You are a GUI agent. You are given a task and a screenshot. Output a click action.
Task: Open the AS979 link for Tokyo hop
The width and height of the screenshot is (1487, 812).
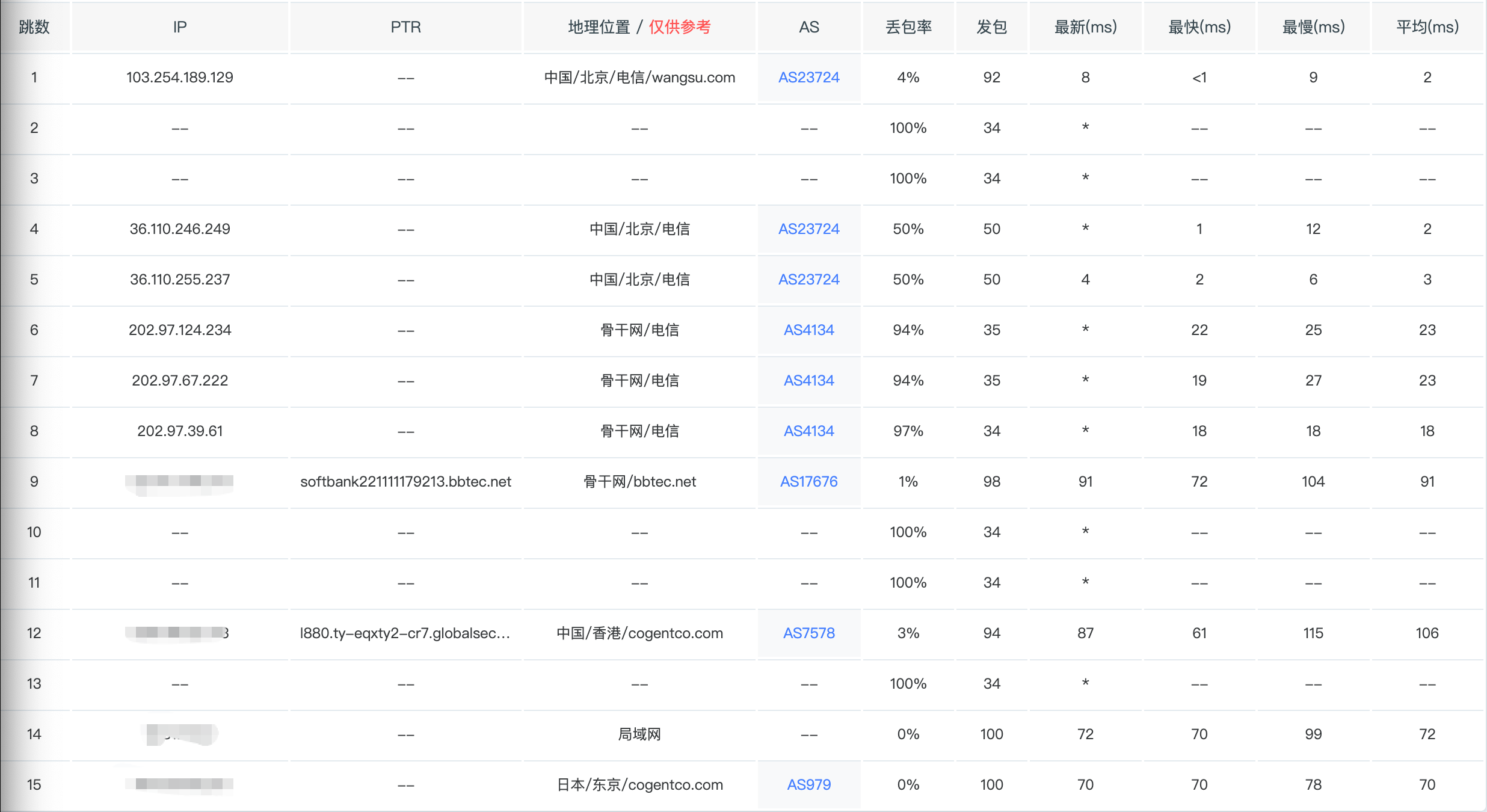click(808, 785)
